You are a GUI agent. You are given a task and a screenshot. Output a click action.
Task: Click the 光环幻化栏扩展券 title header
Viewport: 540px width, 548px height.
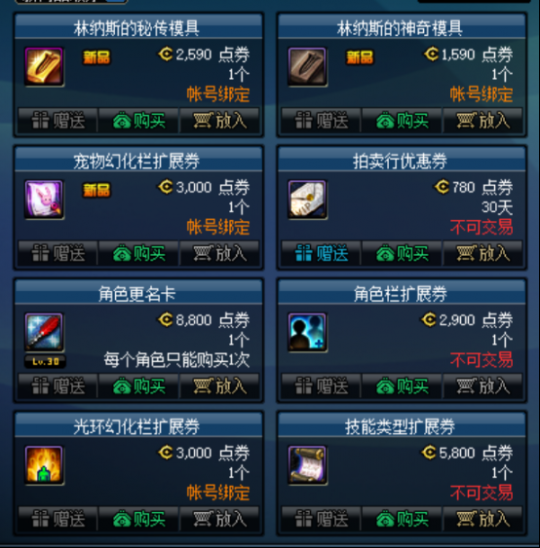[138, 426]
